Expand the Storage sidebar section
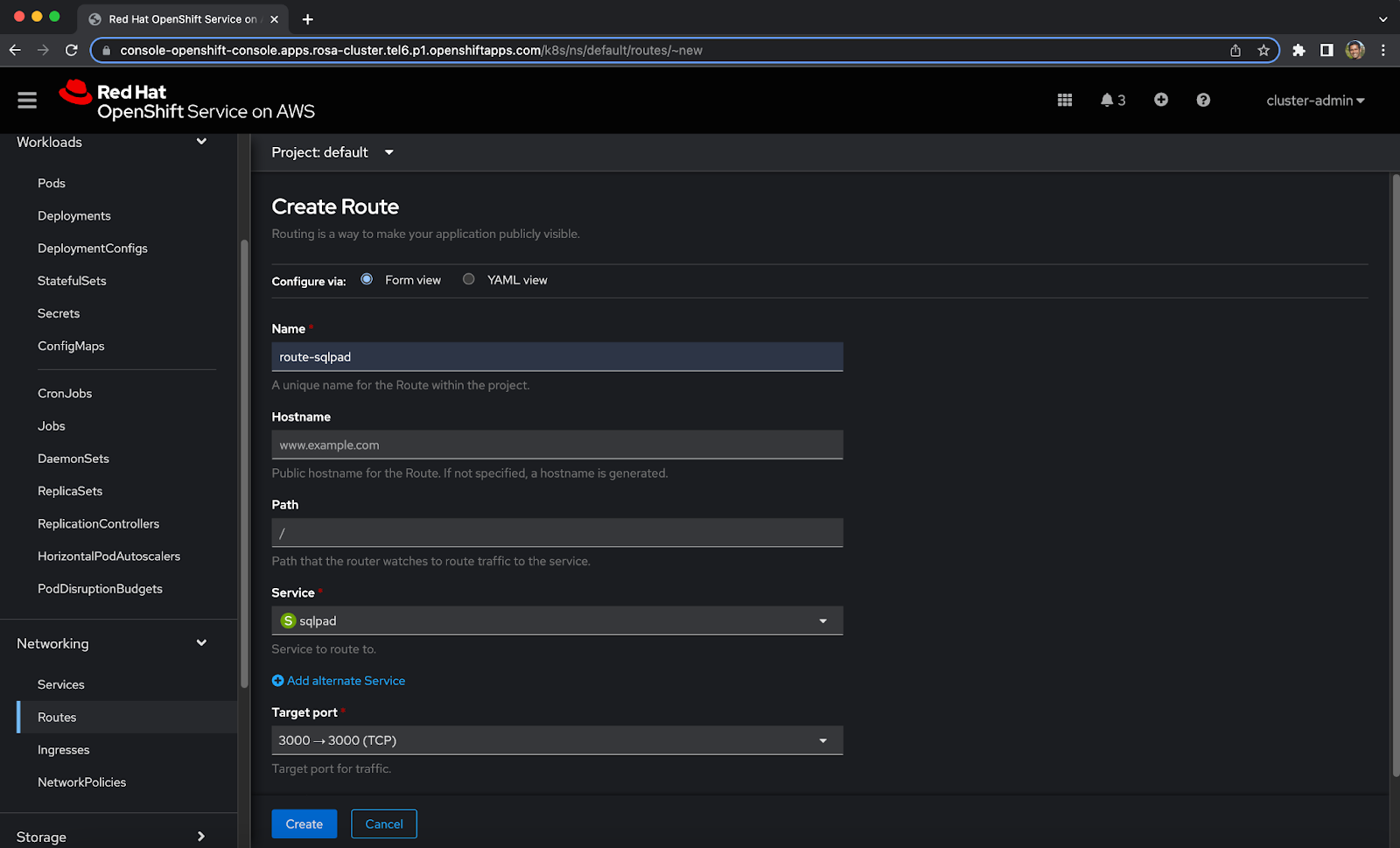 coord(111,837)
